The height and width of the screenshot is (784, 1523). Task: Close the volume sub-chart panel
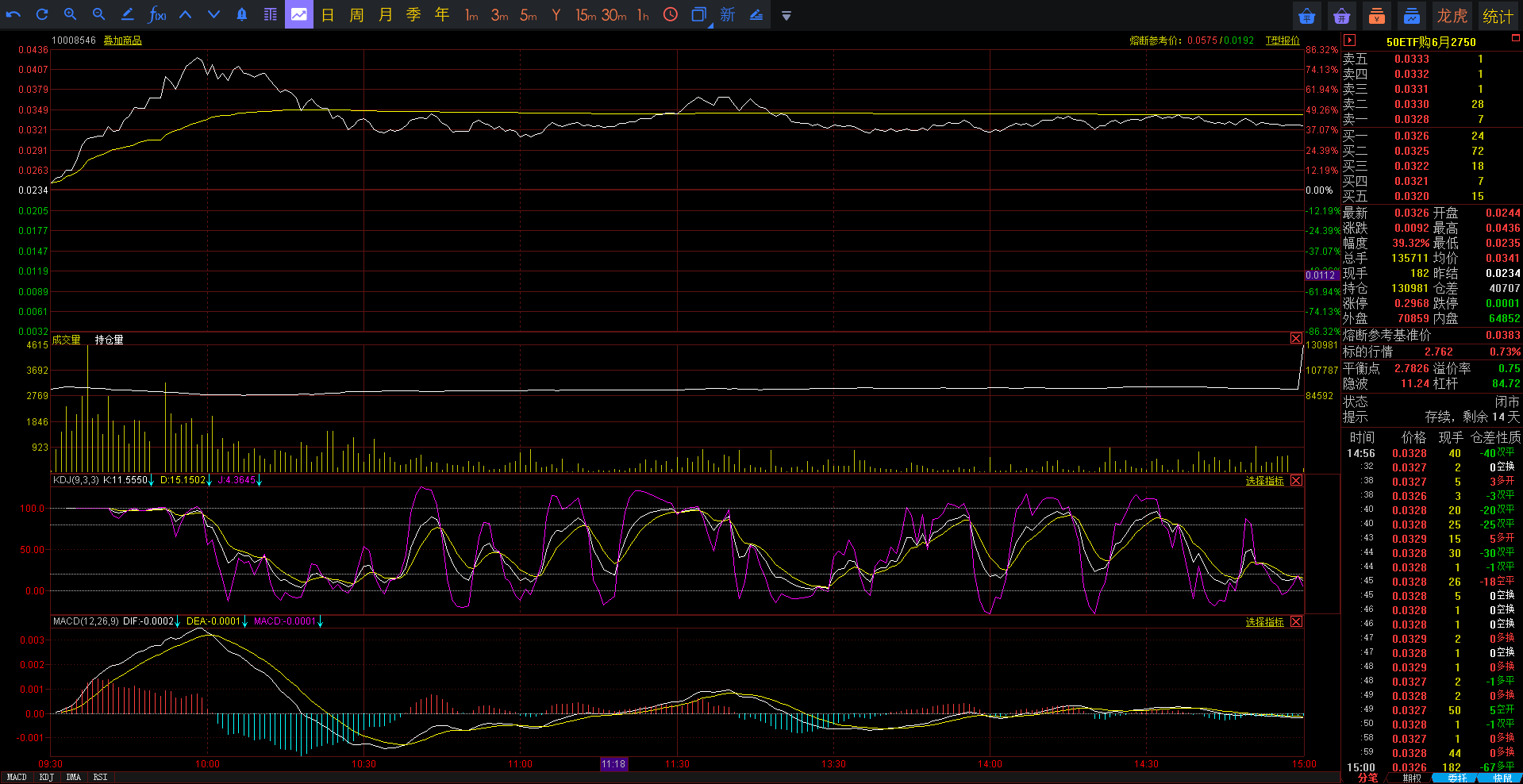point(1296,339)
